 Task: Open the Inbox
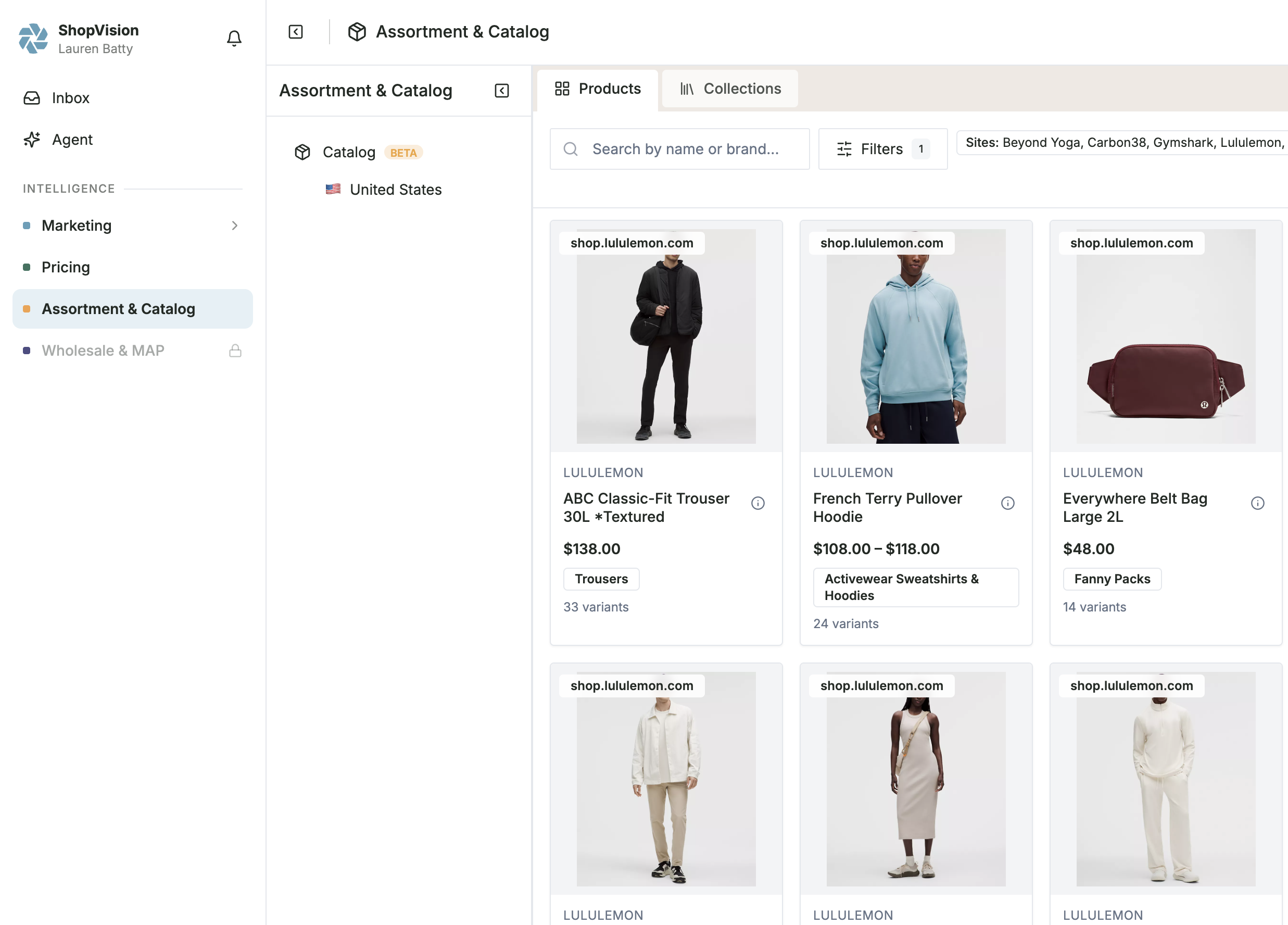133,98
